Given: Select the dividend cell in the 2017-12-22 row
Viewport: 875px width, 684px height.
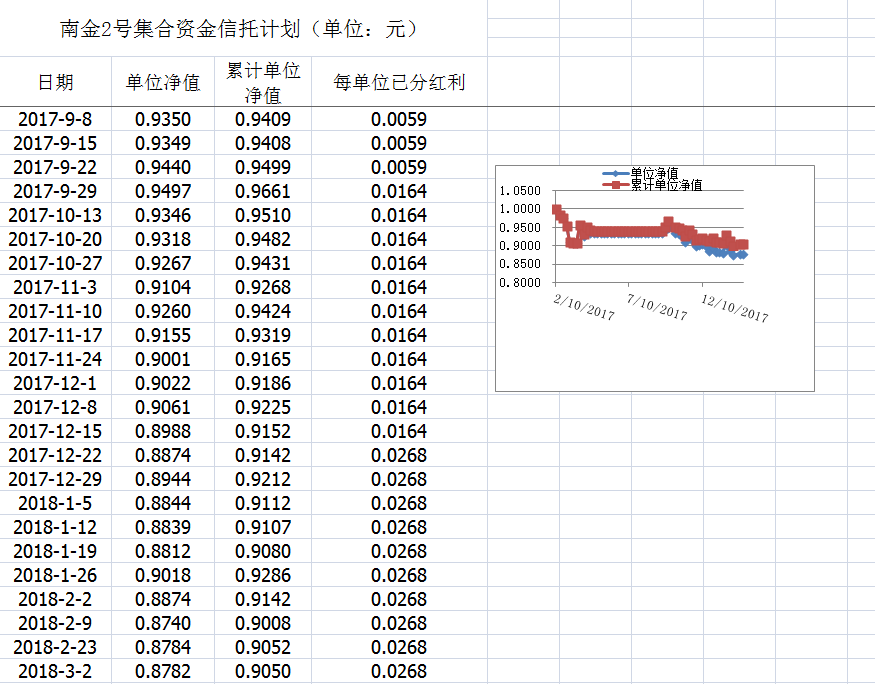Looking at the screenshot, I should tap(399, 456).
